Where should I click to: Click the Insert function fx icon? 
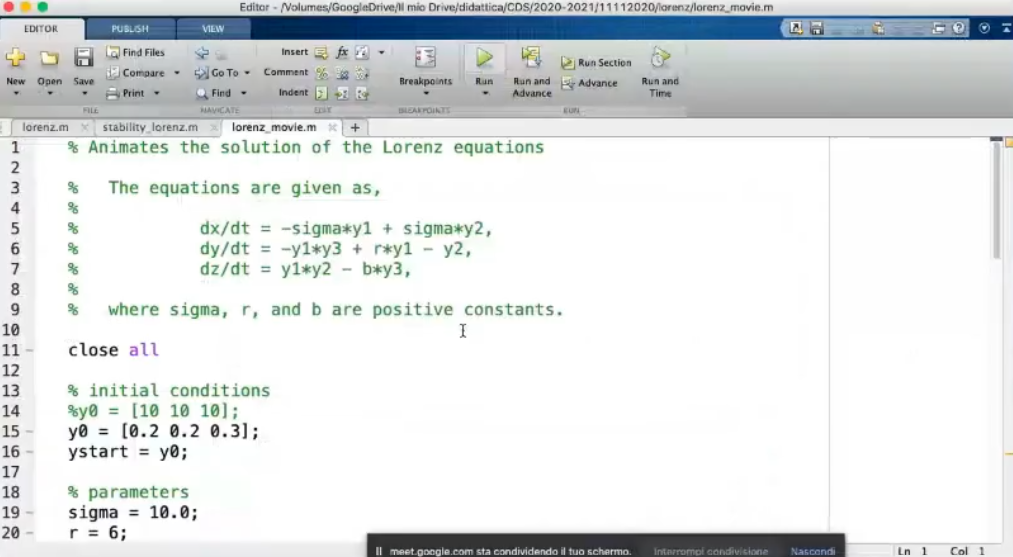point(342,52)
